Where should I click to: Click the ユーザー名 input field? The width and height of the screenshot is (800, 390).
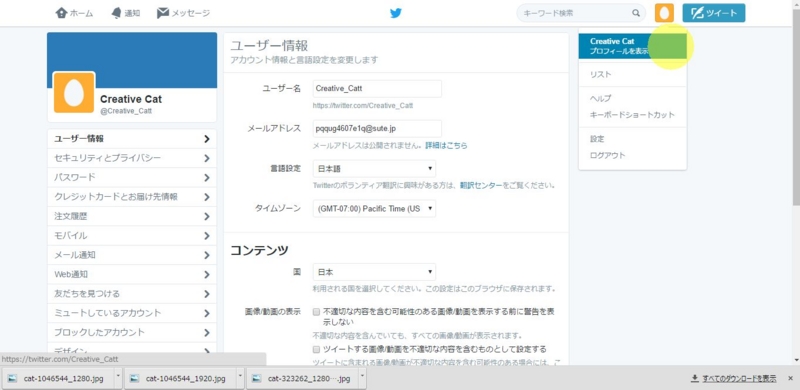(377, 88)
